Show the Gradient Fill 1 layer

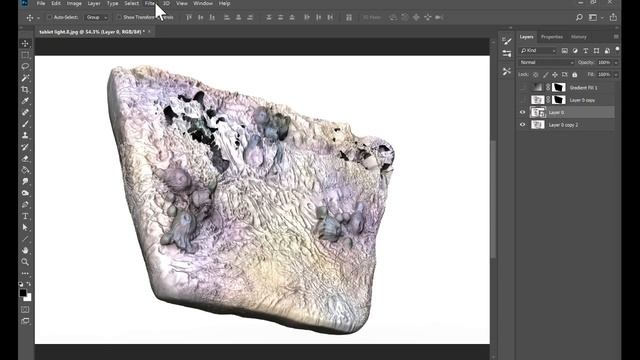(522, 87)
